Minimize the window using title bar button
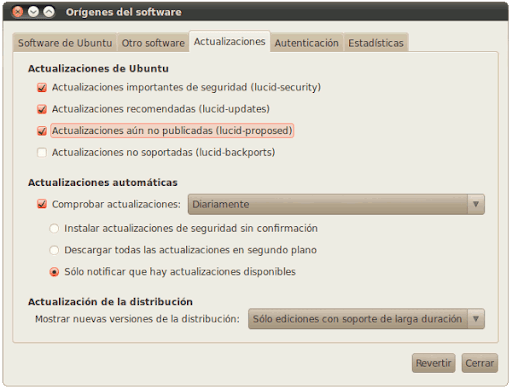 tap(33, 12)
